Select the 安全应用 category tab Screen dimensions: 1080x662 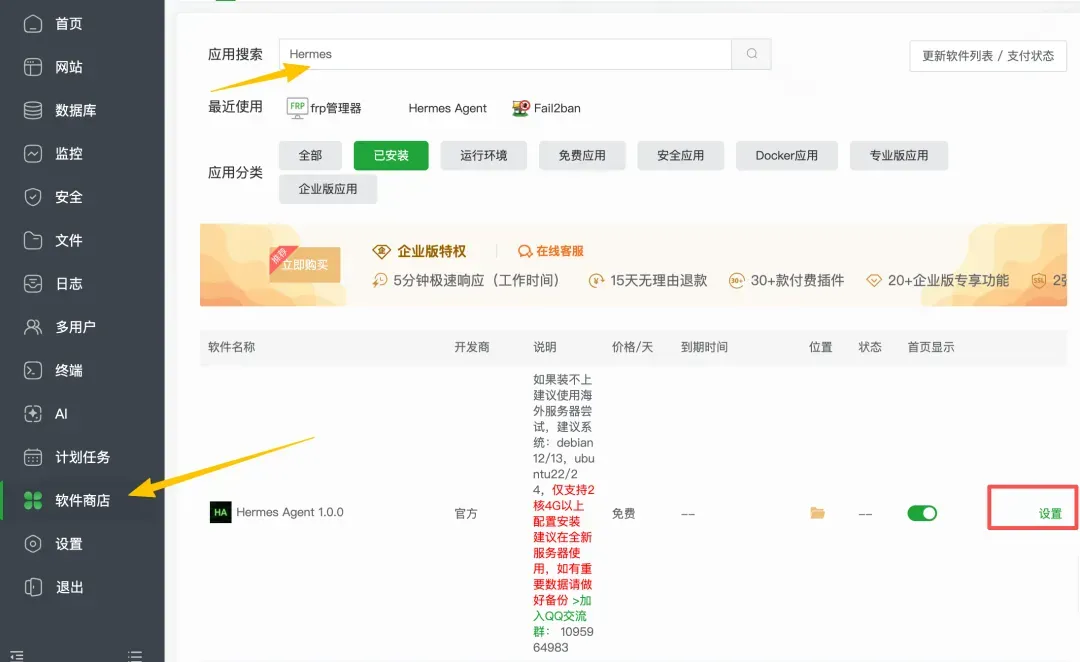[x=681, y=156]
